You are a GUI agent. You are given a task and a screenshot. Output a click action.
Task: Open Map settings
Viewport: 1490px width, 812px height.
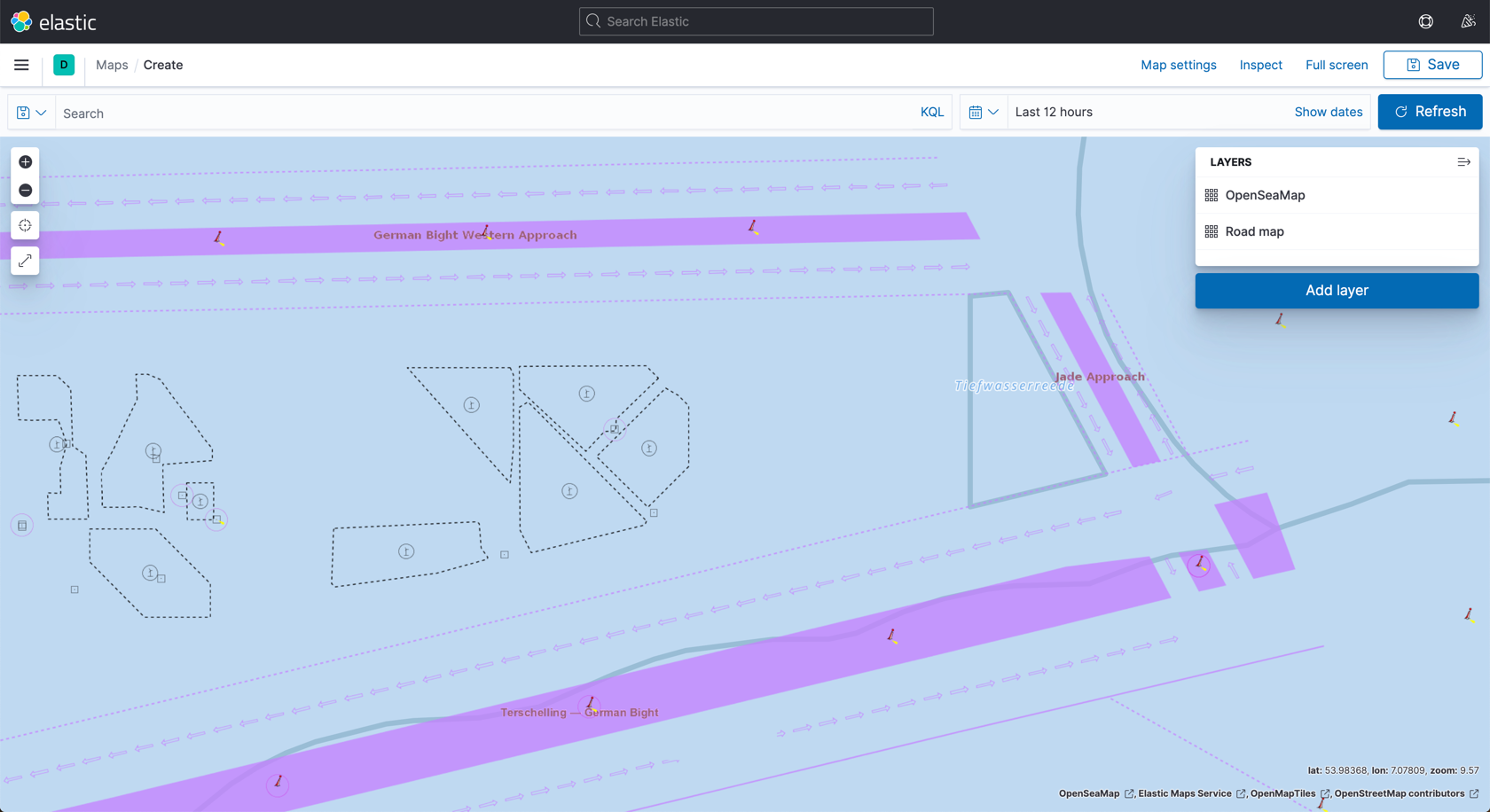tap(1178, 65)
